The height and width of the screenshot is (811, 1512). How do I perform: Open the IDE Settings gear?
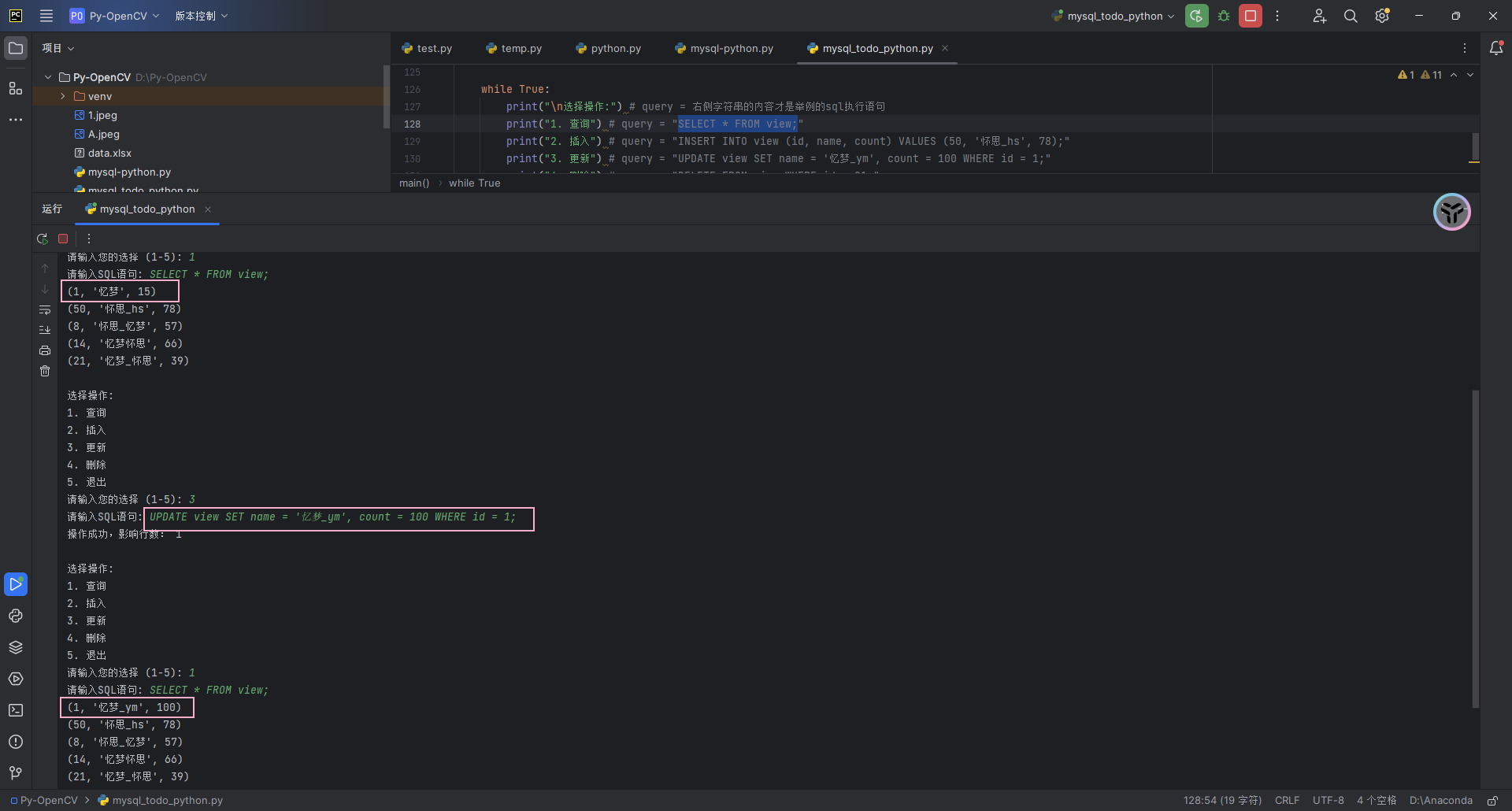tap(1382, 16)
